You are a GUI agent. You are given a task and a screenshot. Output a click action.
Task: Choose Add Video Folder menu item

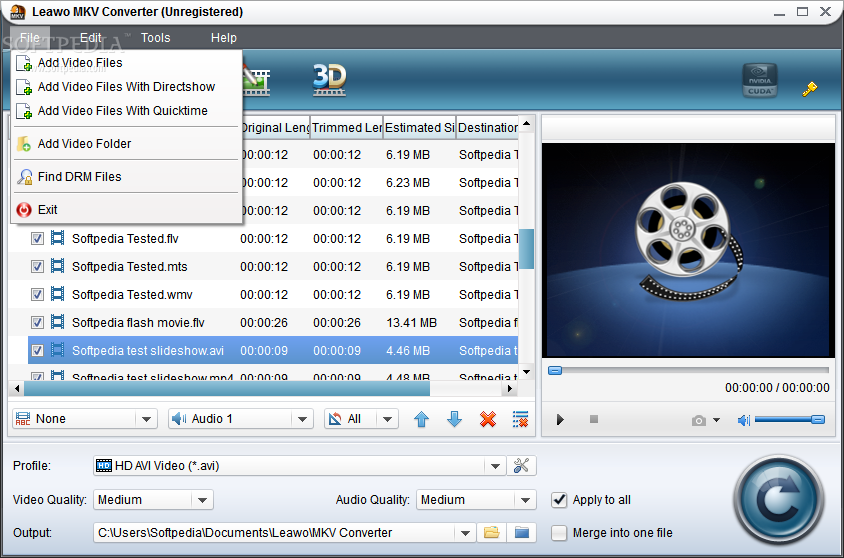[126, 144]
